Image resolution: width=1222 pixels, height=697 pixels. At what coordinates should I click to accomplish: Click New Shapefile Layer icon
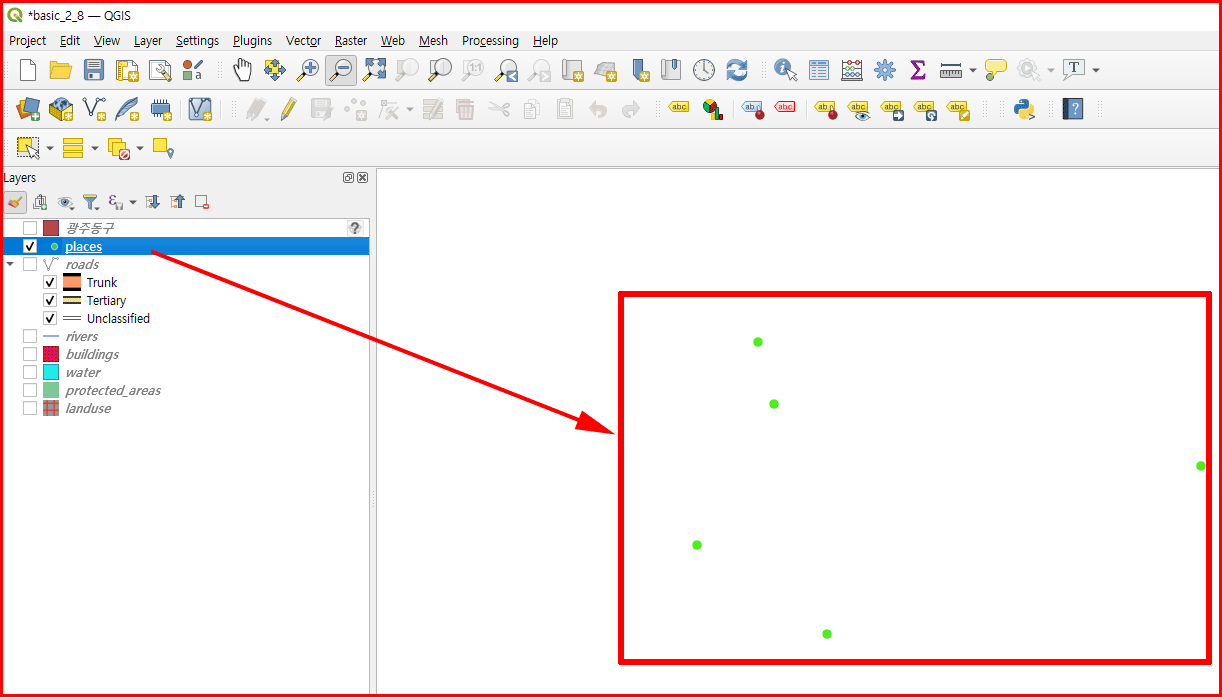(x=94, y=109)
